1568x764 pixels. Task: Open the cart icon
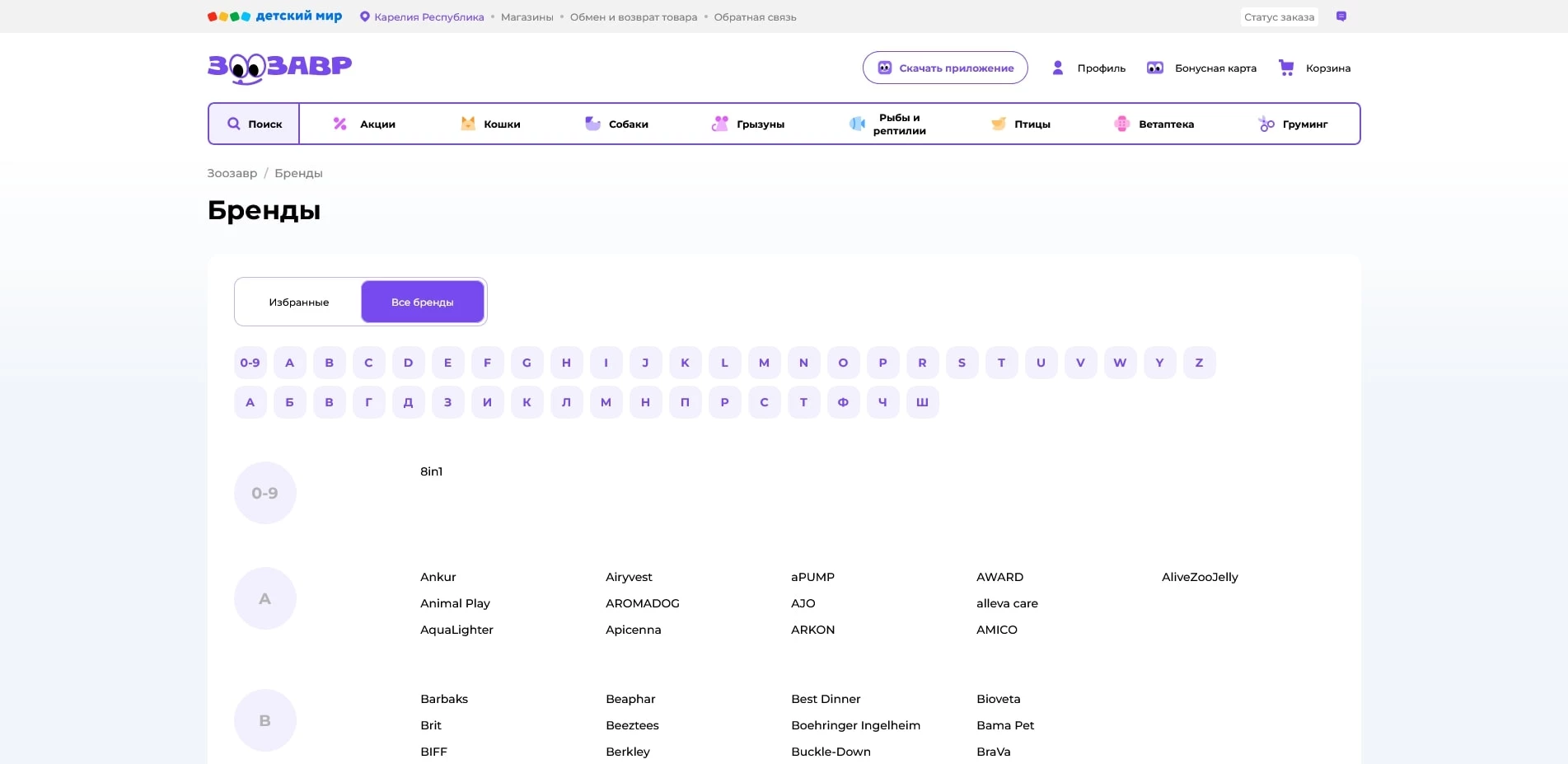pos(1286,68)
